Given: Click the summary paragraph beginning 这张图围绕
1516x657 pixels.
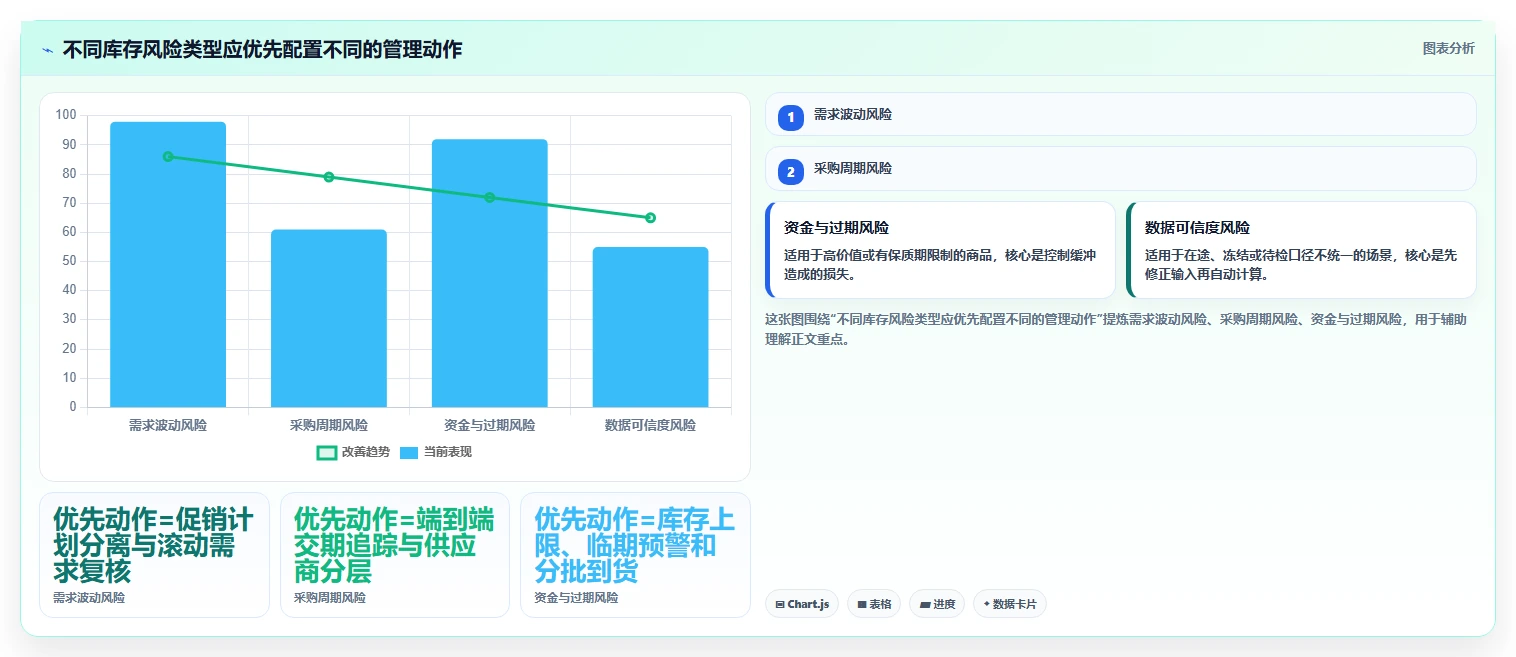Looking at the screenshot, I should pos(1116,329).
